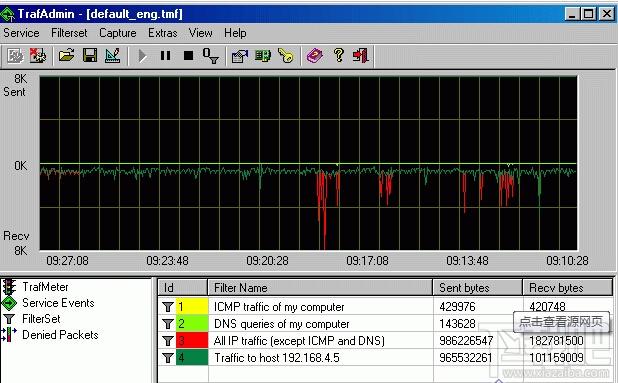Open the Capture menu
The image size is (618, 383).
(117, 33)
